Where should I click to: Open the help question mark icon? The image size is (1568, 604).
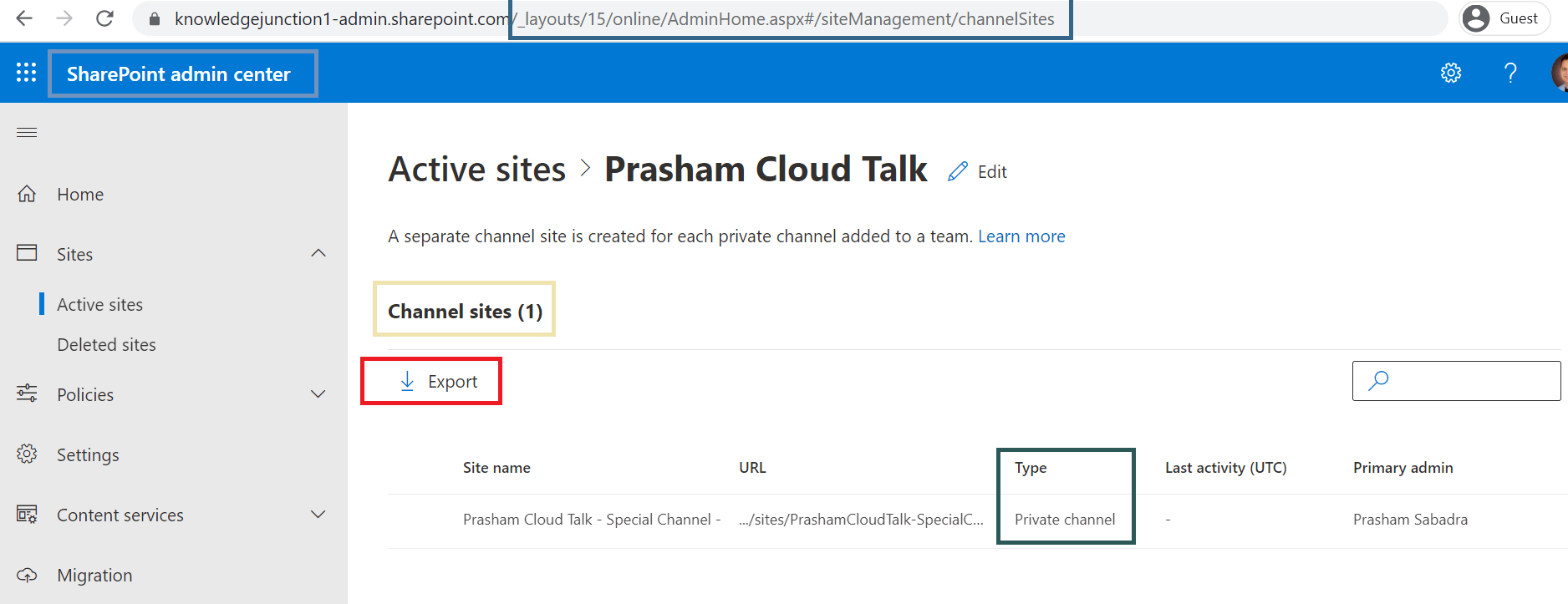coord(1510,73)
